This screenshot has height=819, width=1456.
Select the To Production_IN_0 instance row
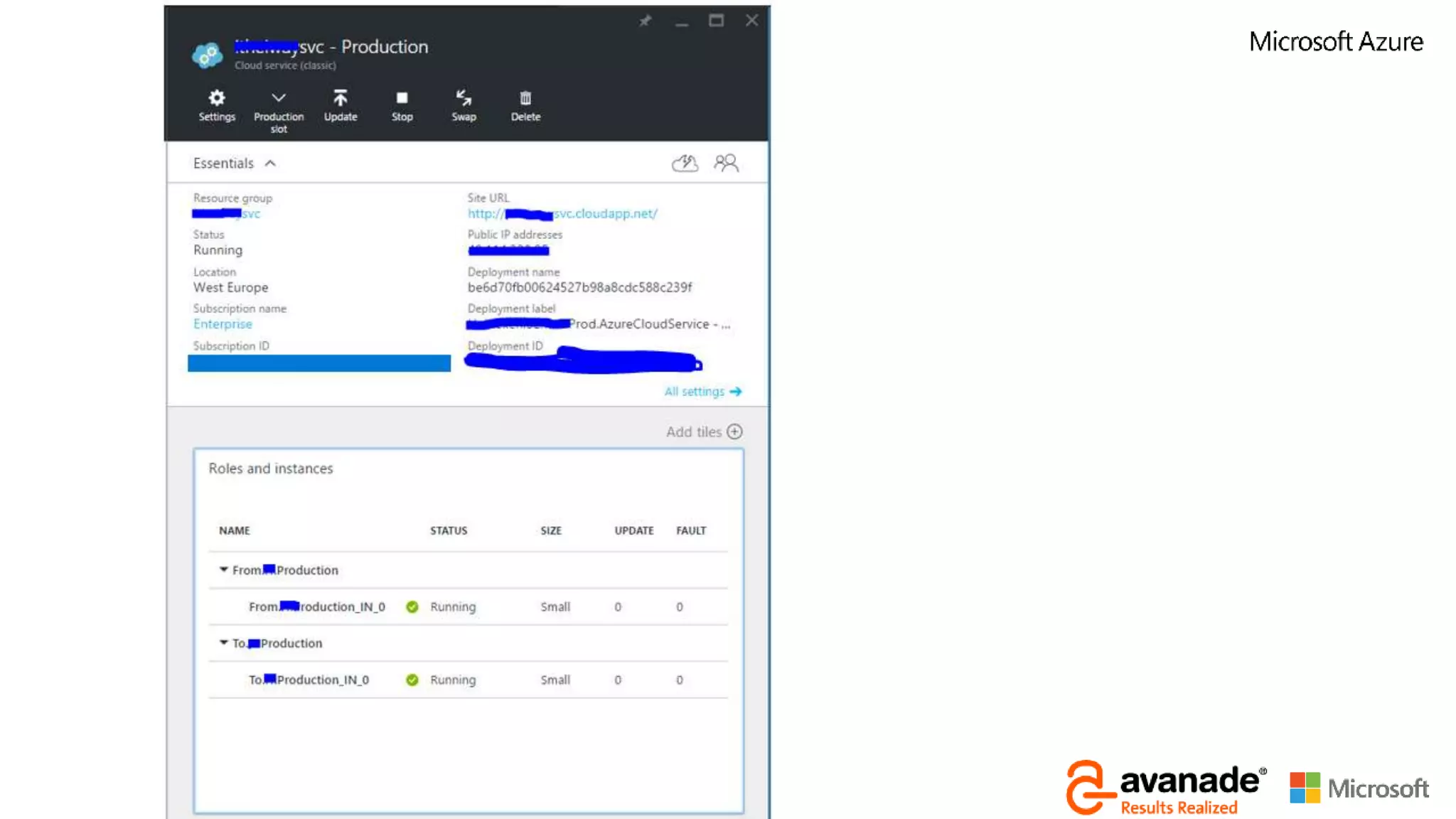pos(309,680)
